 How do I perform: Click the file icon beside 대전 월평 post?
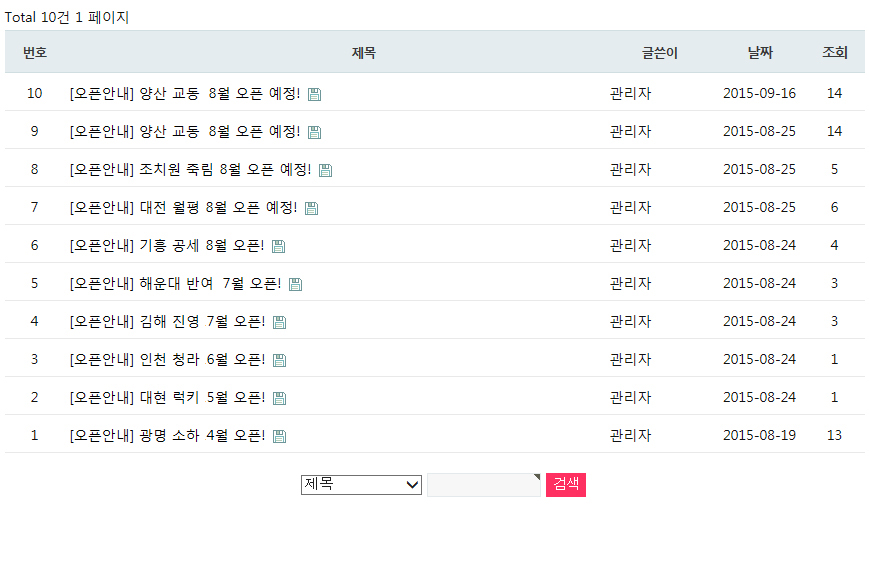coord(311,208)
